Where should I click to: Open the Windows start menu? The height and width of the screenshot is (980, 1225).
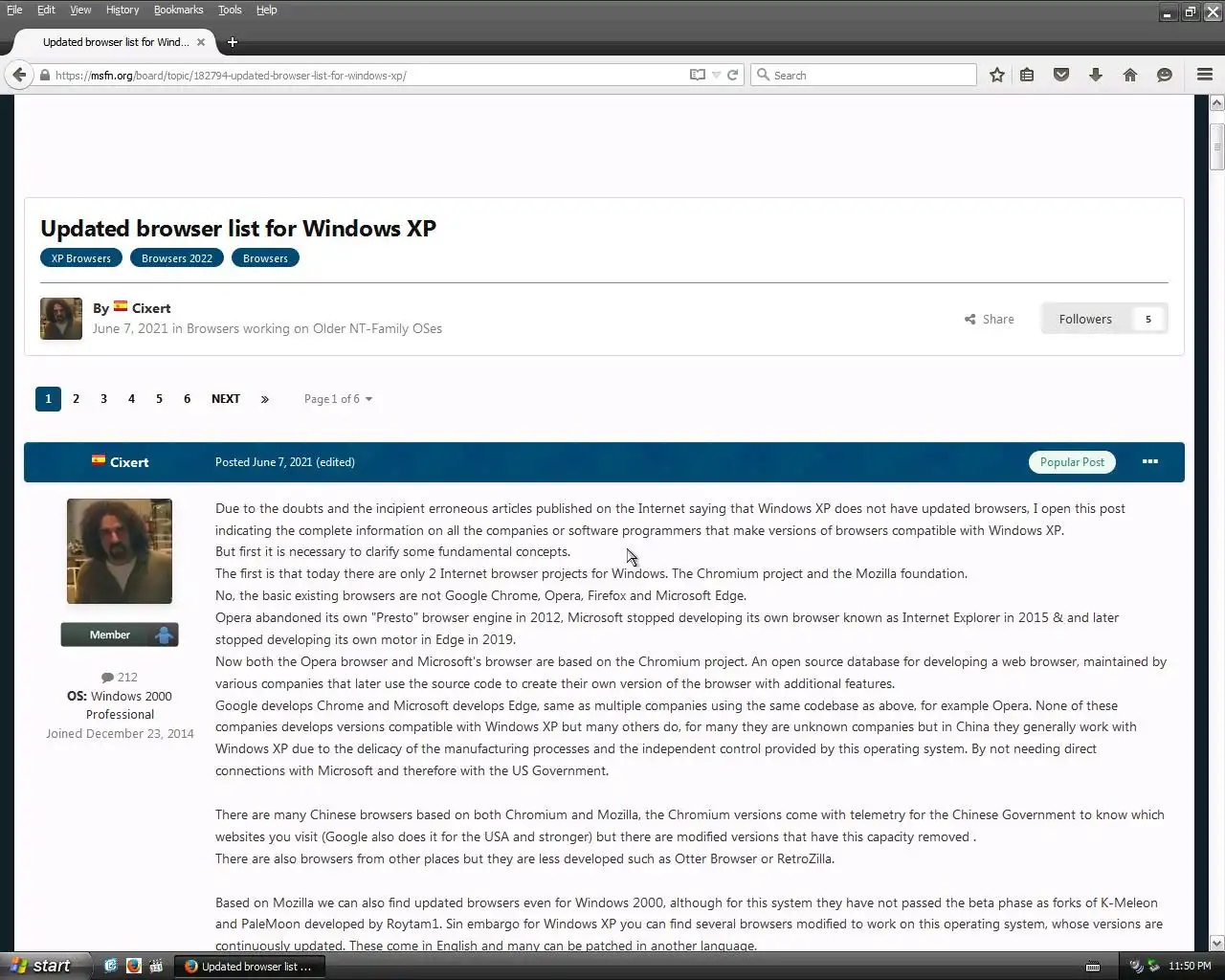point(44,966)
